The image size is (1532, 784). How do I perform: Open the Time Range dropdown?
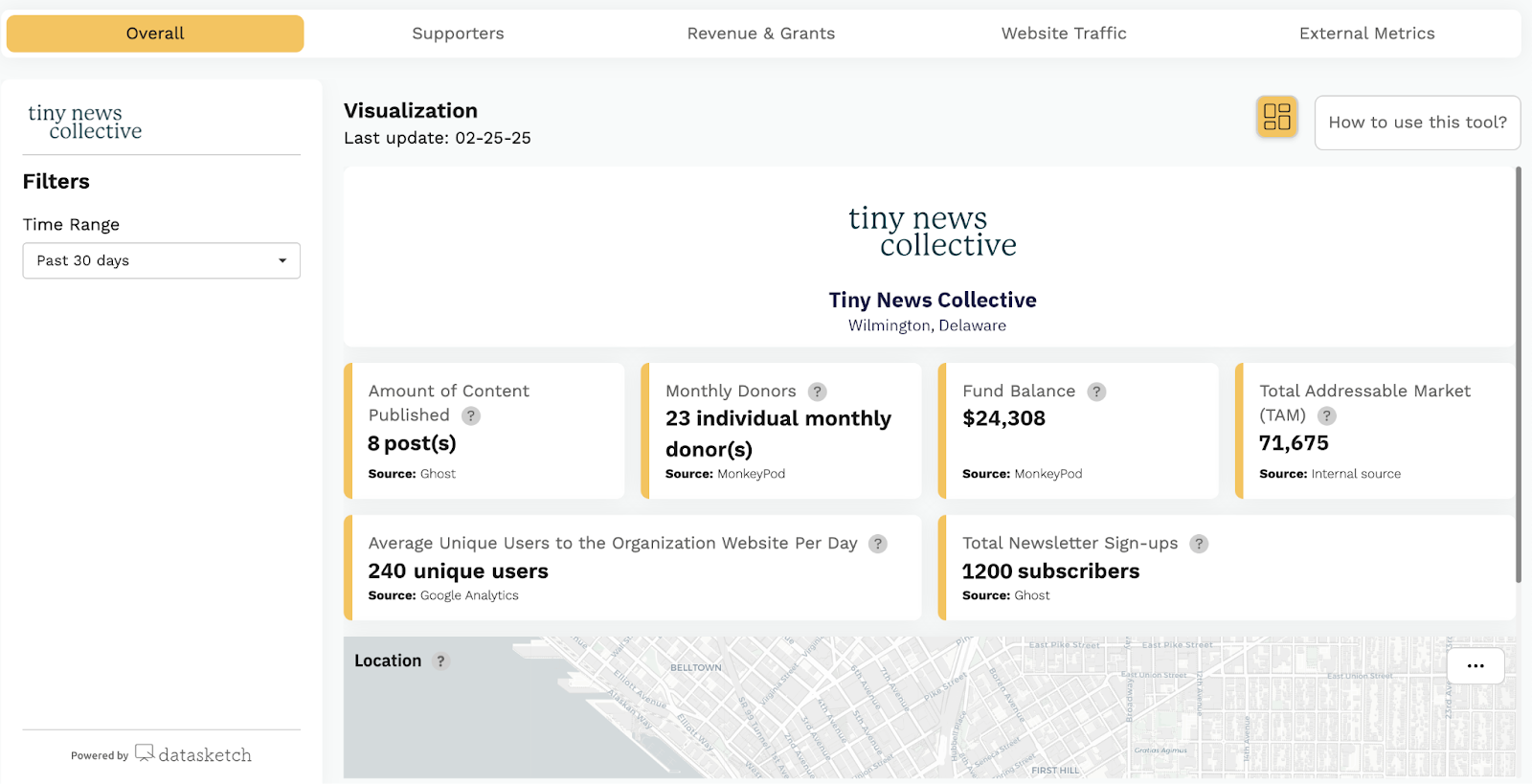162,260
